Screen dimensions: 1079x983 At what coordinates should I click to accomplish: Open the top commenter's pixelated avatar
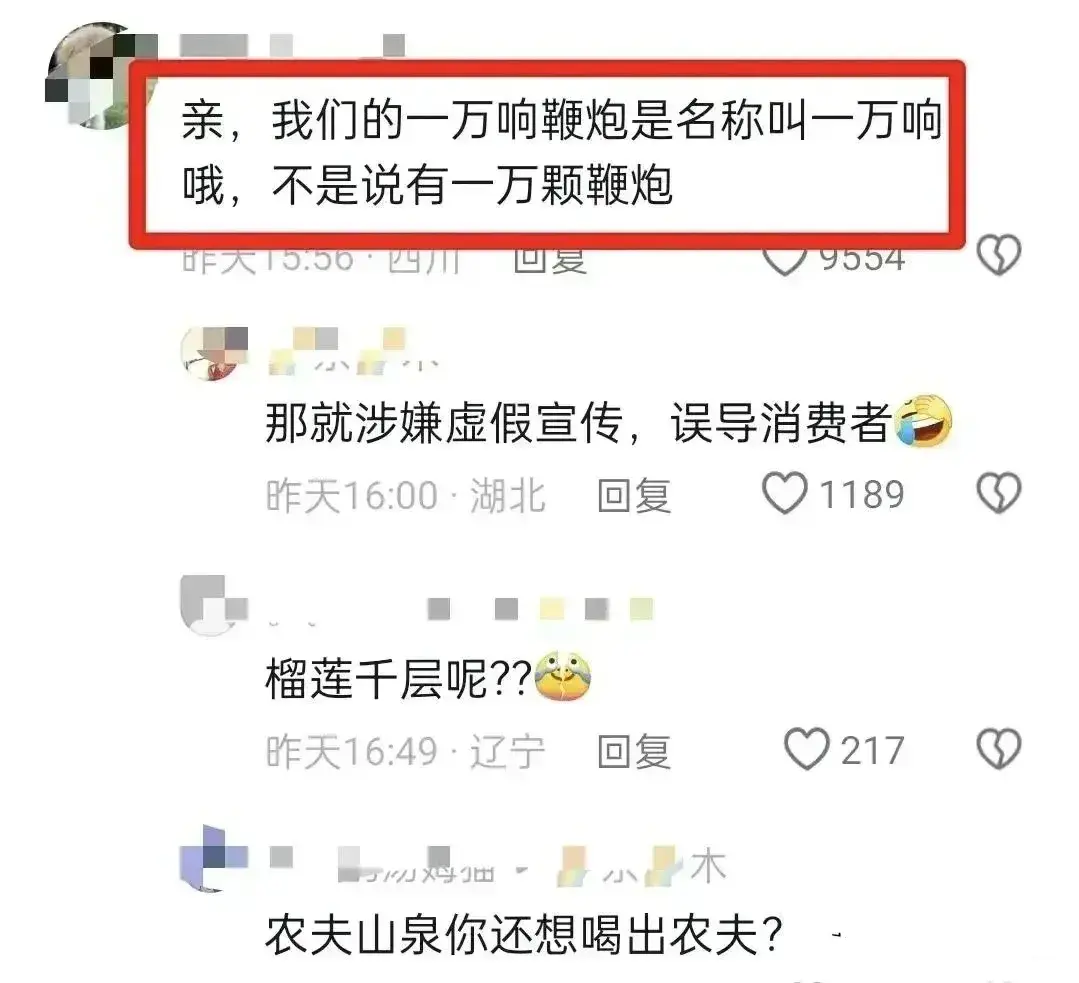click(x=98, y=76)
